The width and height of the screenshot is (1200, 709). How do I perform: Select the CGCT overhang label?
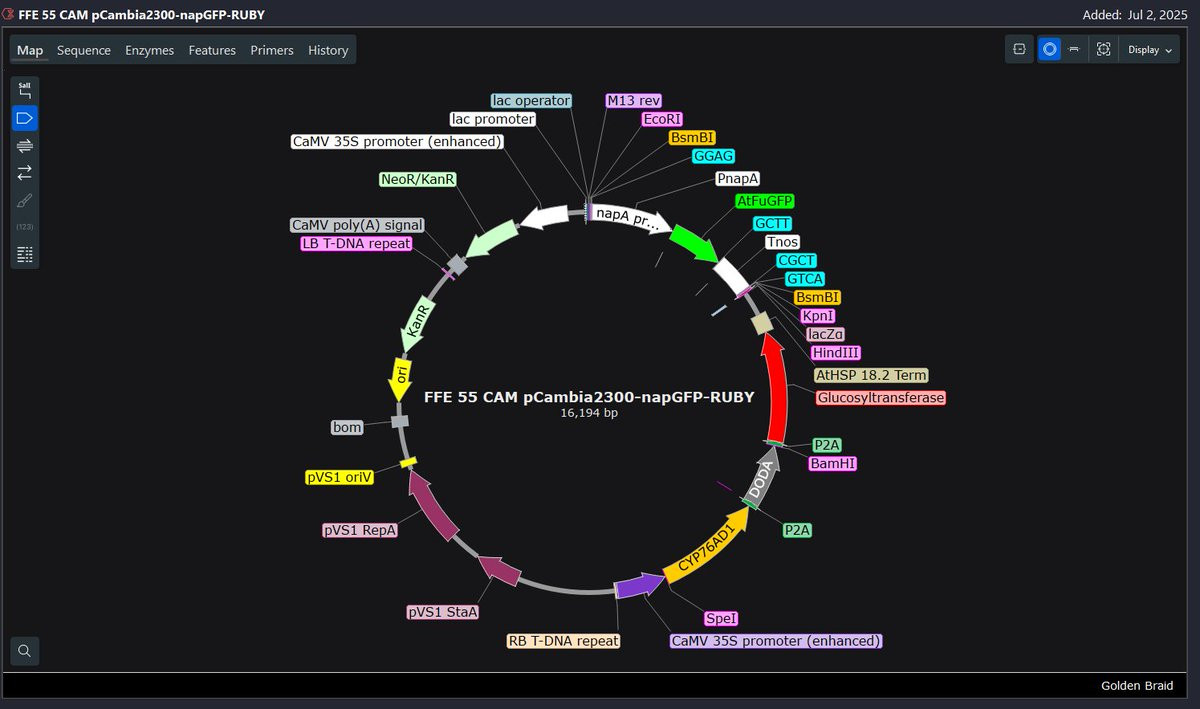coord(797,260)
